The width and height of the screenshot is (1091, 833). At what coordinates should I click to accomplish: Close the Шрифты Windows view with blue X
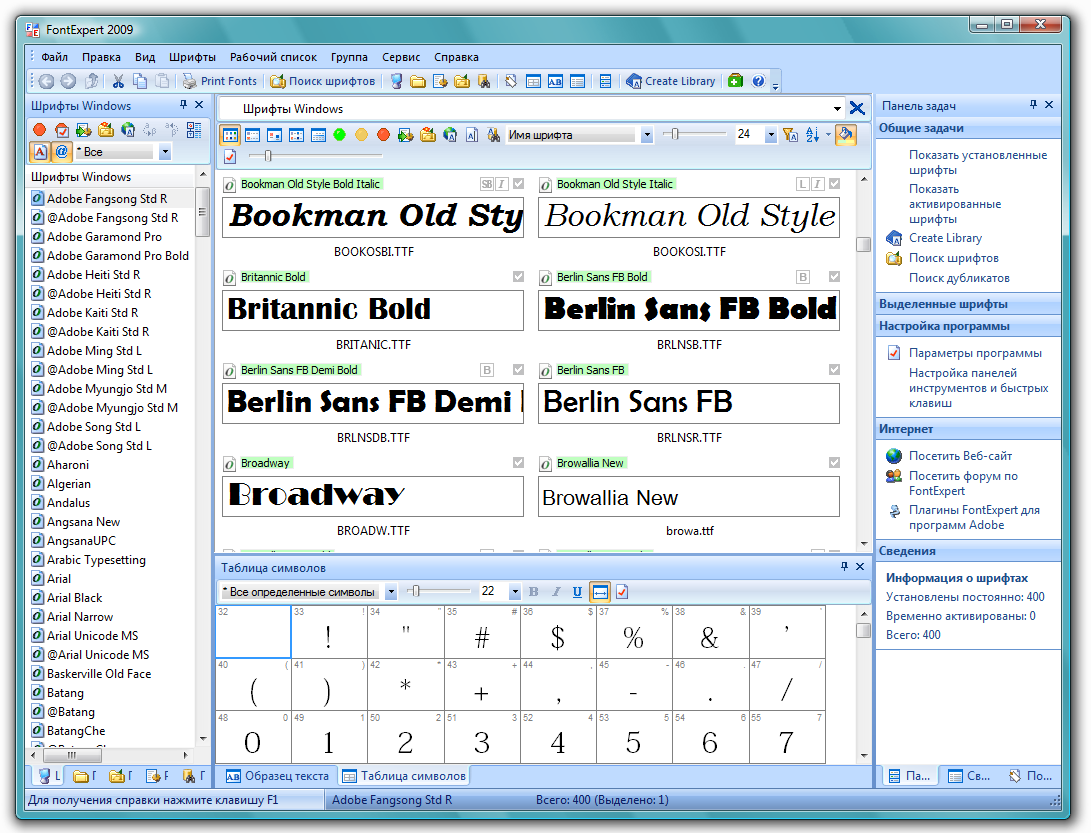[857, 109]
